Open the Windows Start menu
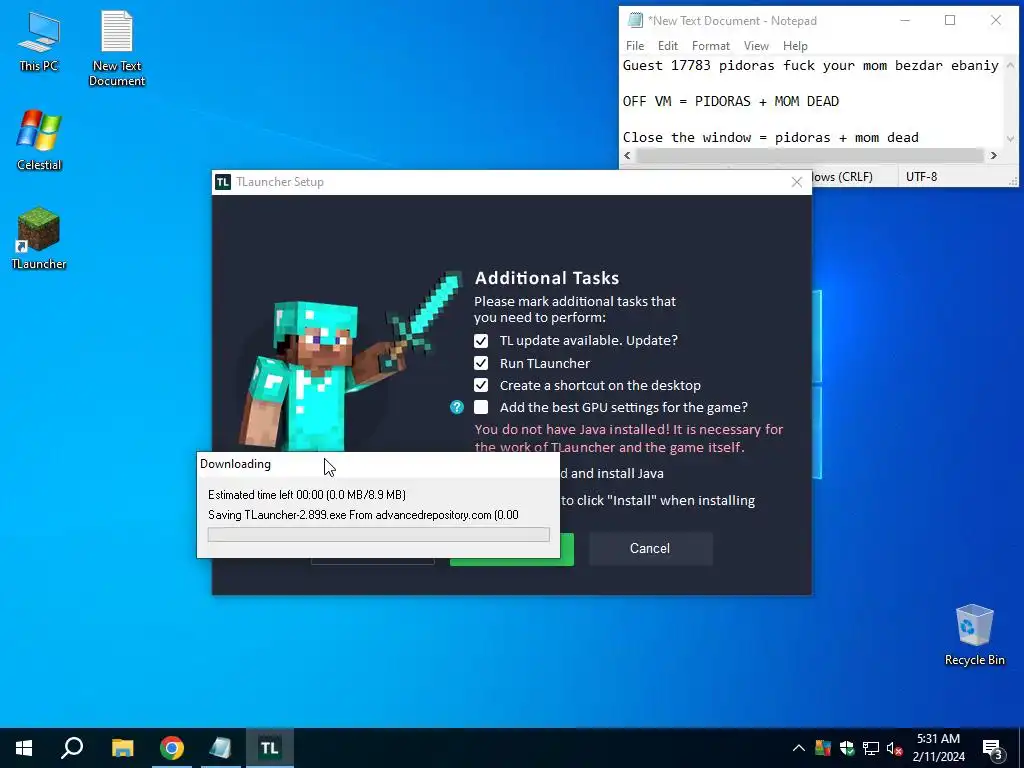1024x768 pixels. click(24, 748)
